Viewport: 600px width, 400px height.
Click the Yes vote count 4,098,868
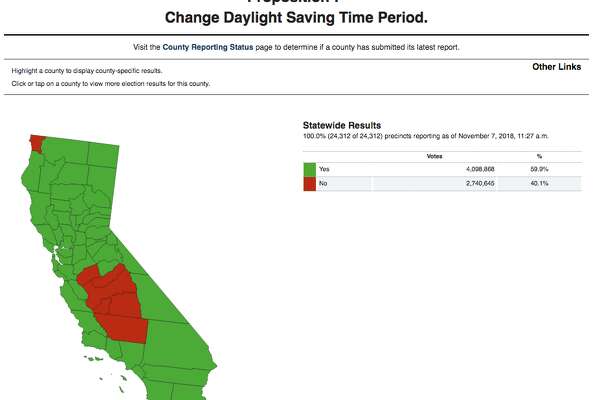coord(480,169)
